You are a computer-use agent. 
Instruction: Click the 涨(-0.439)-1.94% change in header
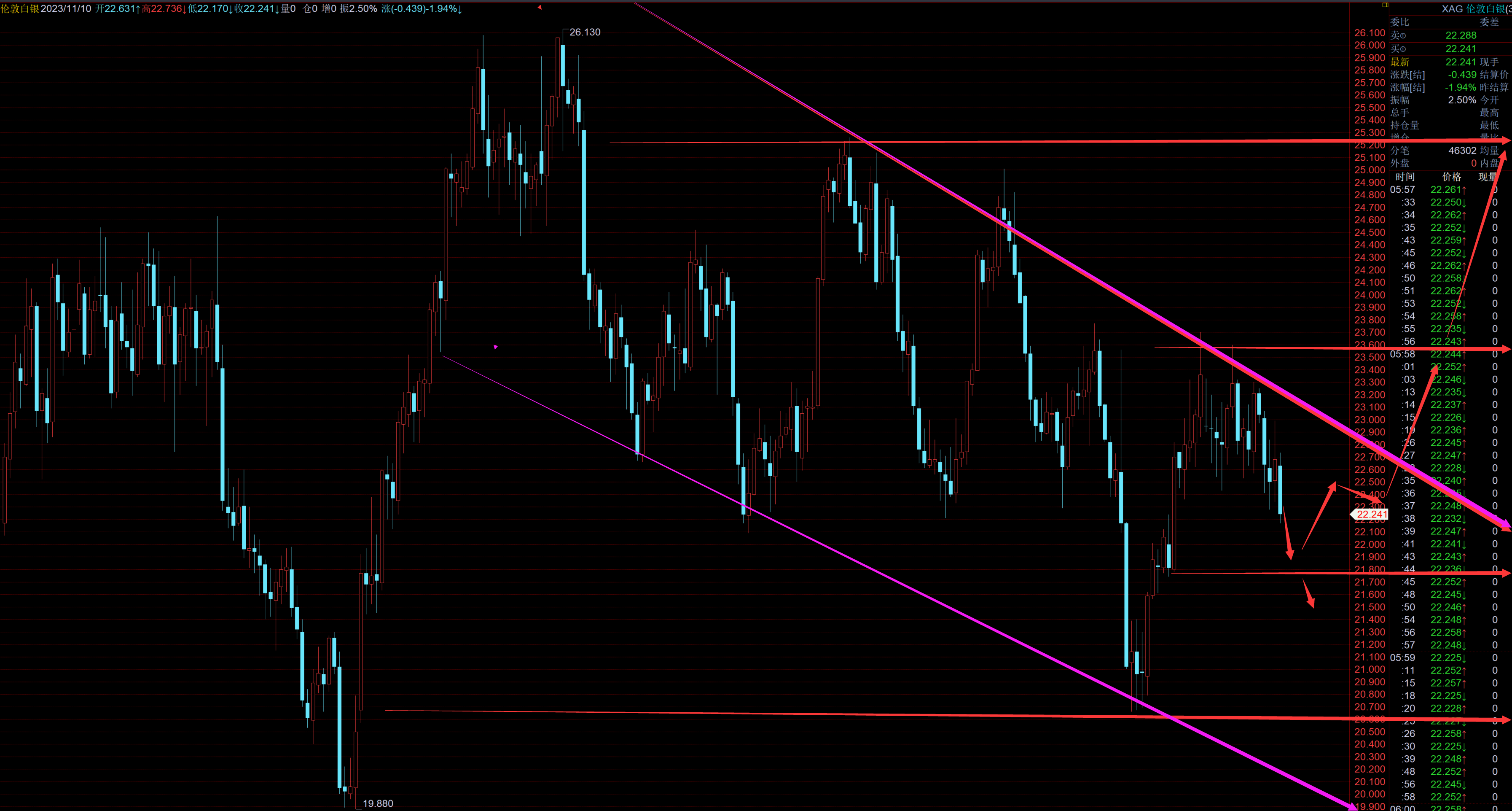422,9
